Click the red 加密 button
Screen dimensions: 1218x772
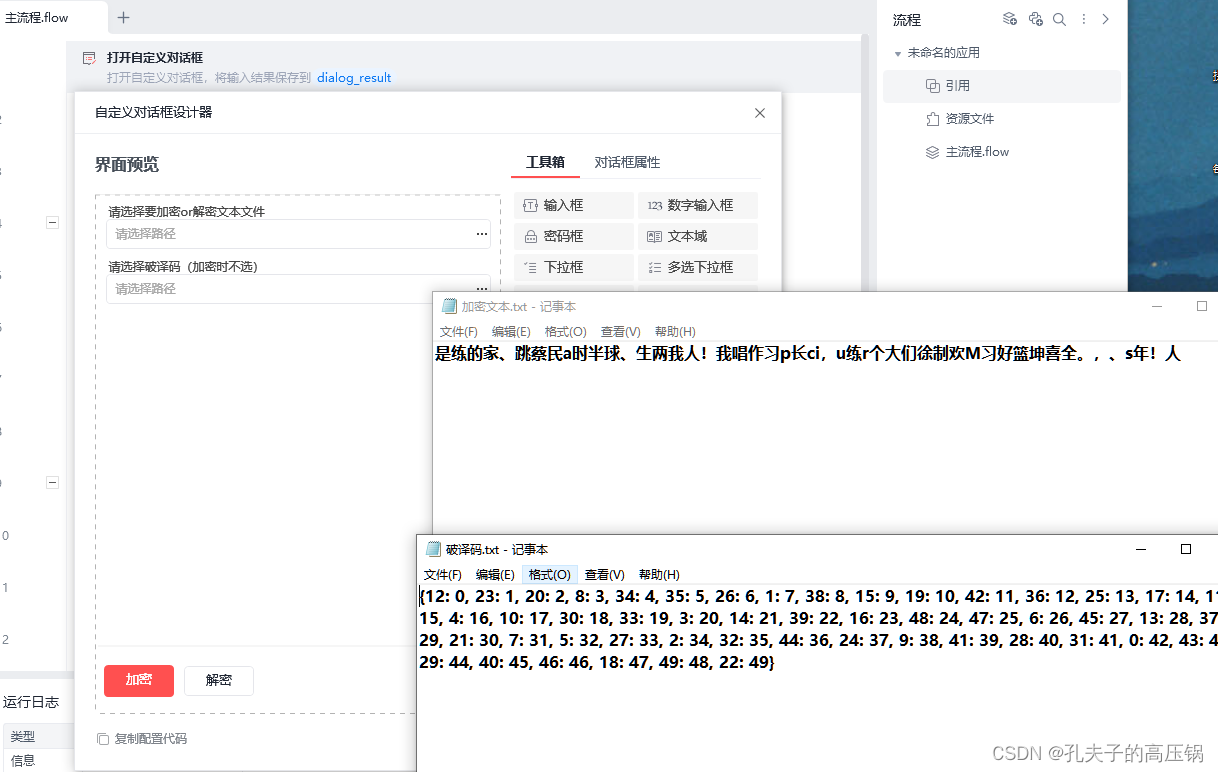coord(139,680)
